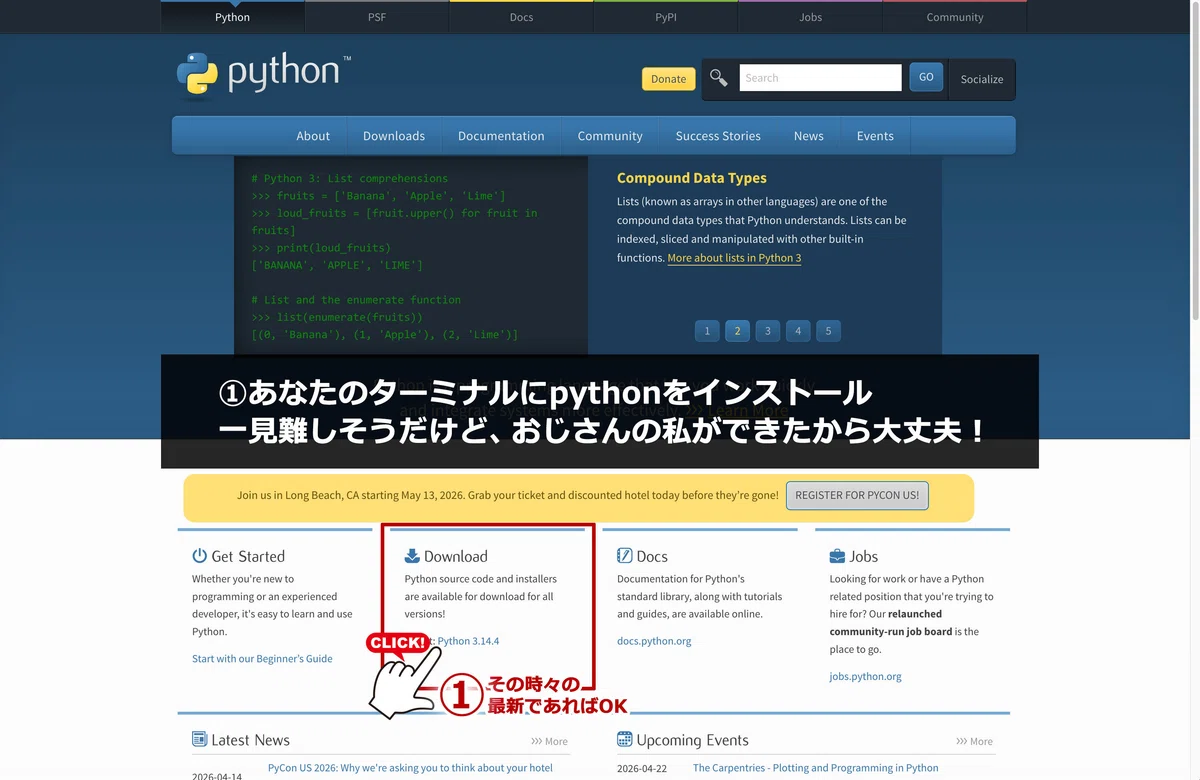Visit the jobs.python.org link
Screen dimensions: 1200x780
click(865, 676)
